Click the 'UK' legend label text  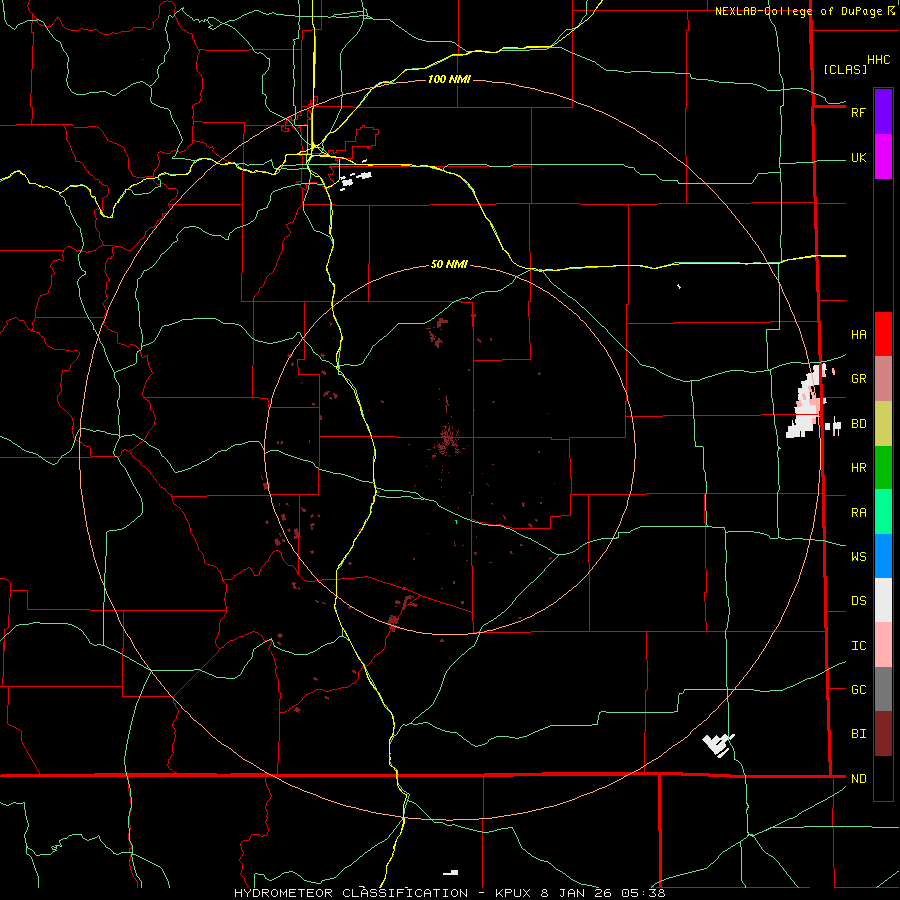[x=858, y=158]
